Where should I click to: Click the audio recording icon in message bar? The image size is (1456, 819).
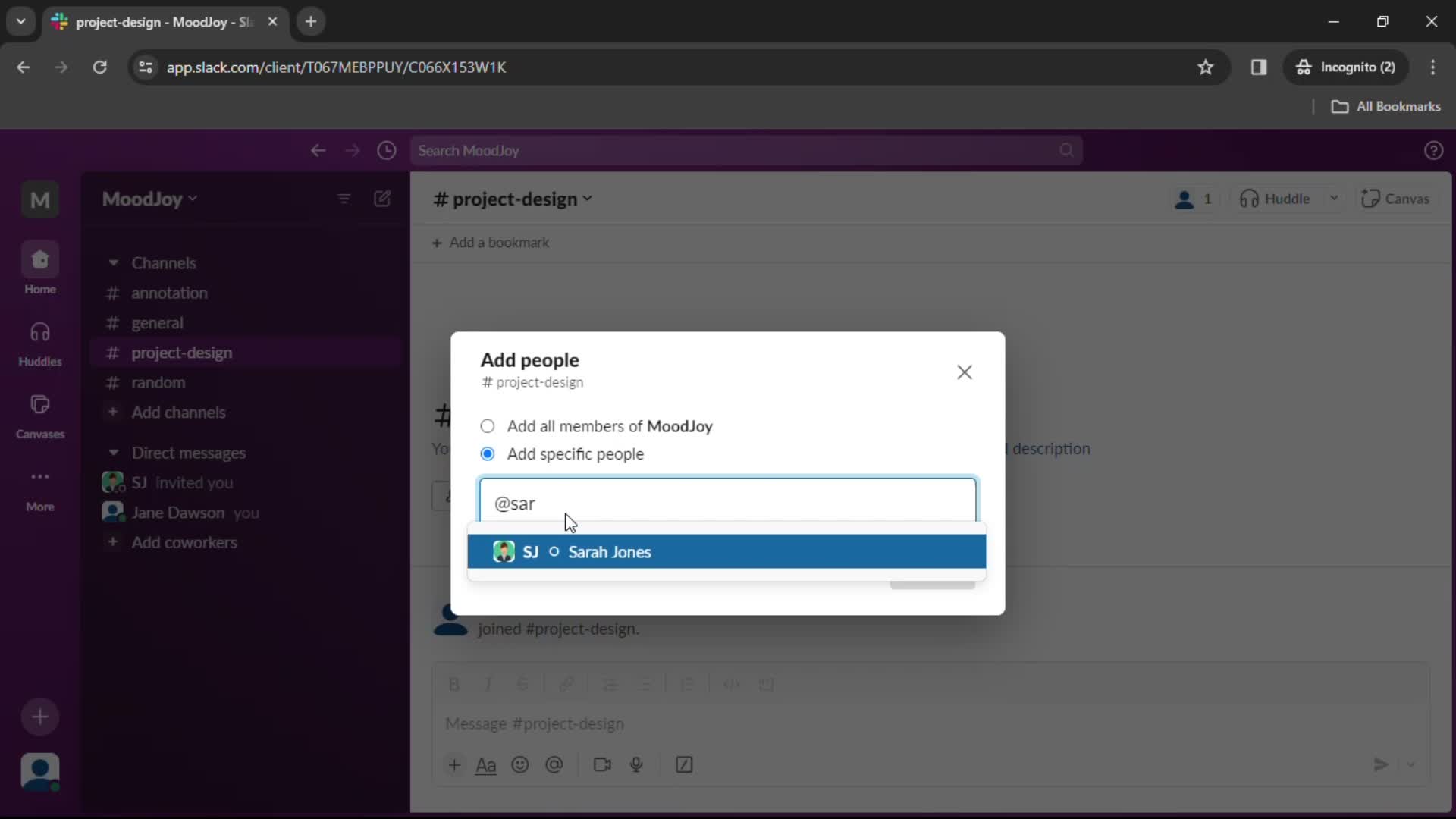(x=638, y=765)
